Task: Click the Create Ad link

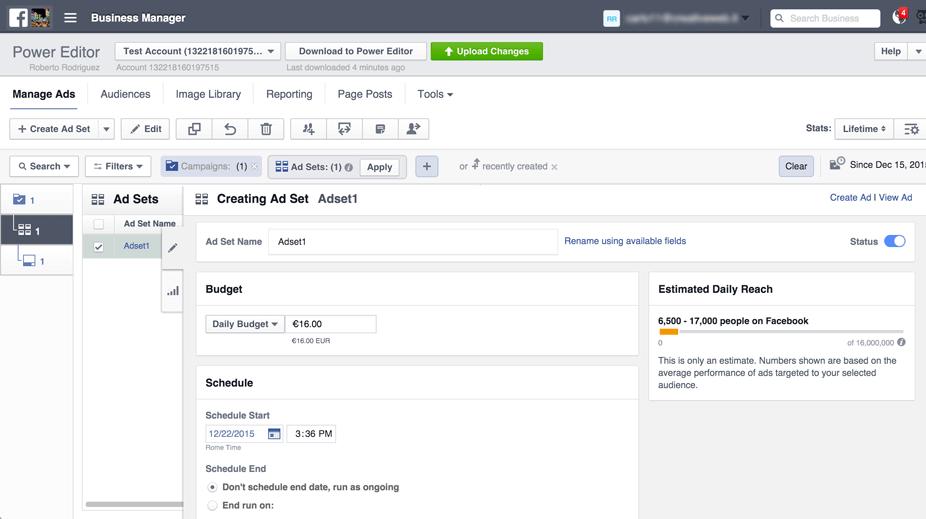Action: [850, 198]
